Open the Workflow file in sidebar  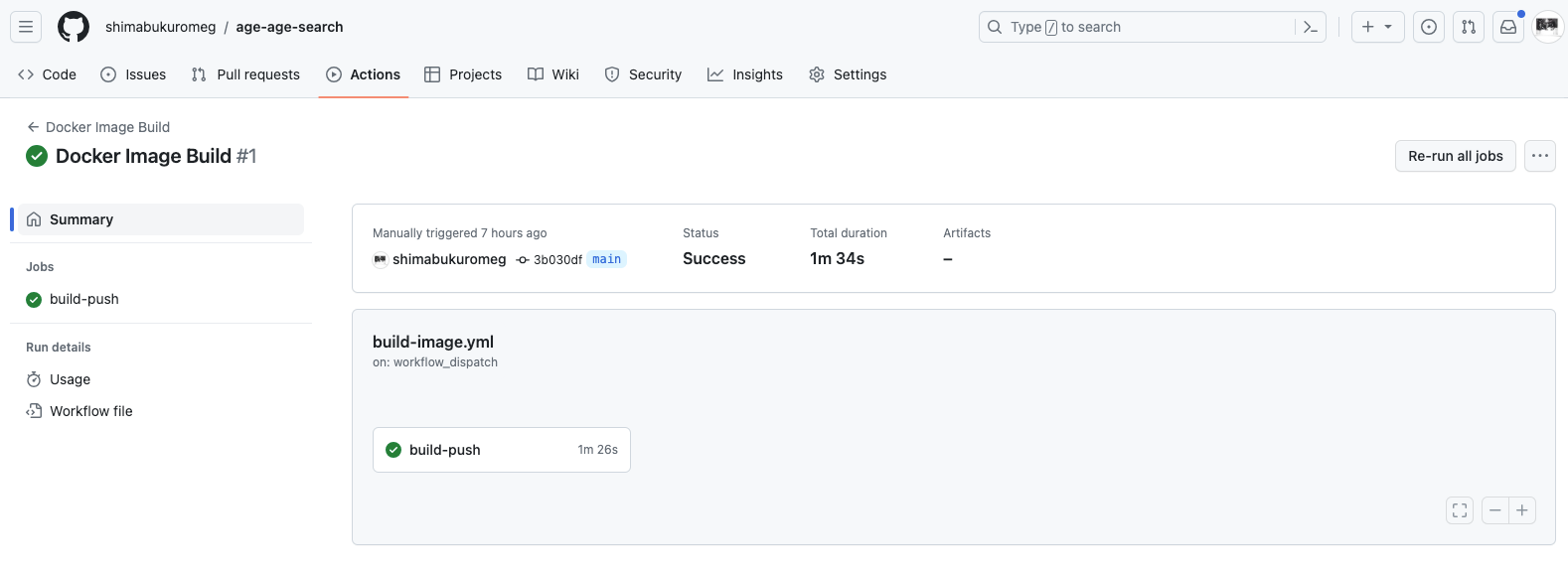(x=90, y=411)
